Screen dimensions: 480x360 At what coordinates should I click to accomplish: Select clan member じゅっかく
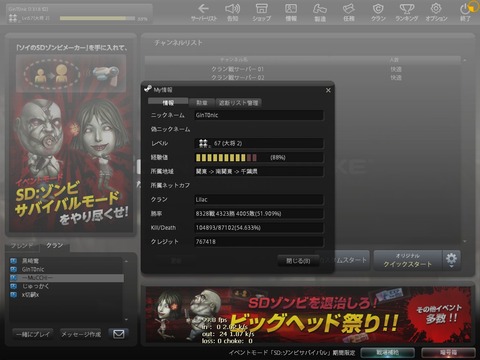pyautogui.click(x=66, y=286)
